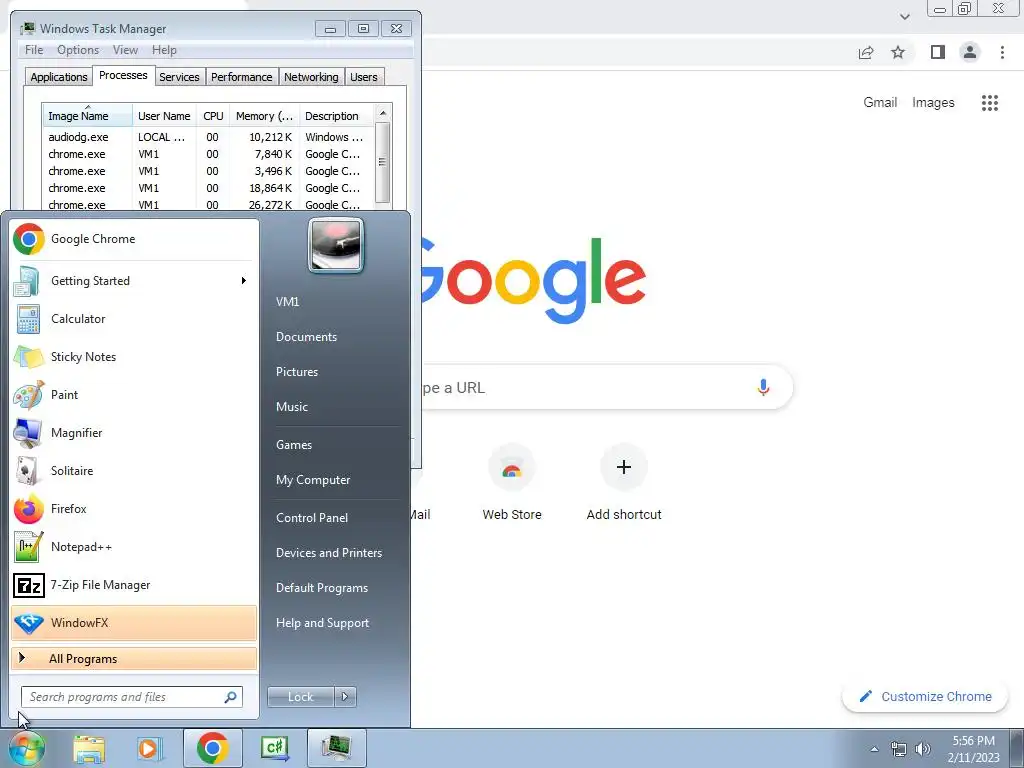The image size is (1024, 768).
Task: Click the network icon in the system tray
Action: pos(899,749)
